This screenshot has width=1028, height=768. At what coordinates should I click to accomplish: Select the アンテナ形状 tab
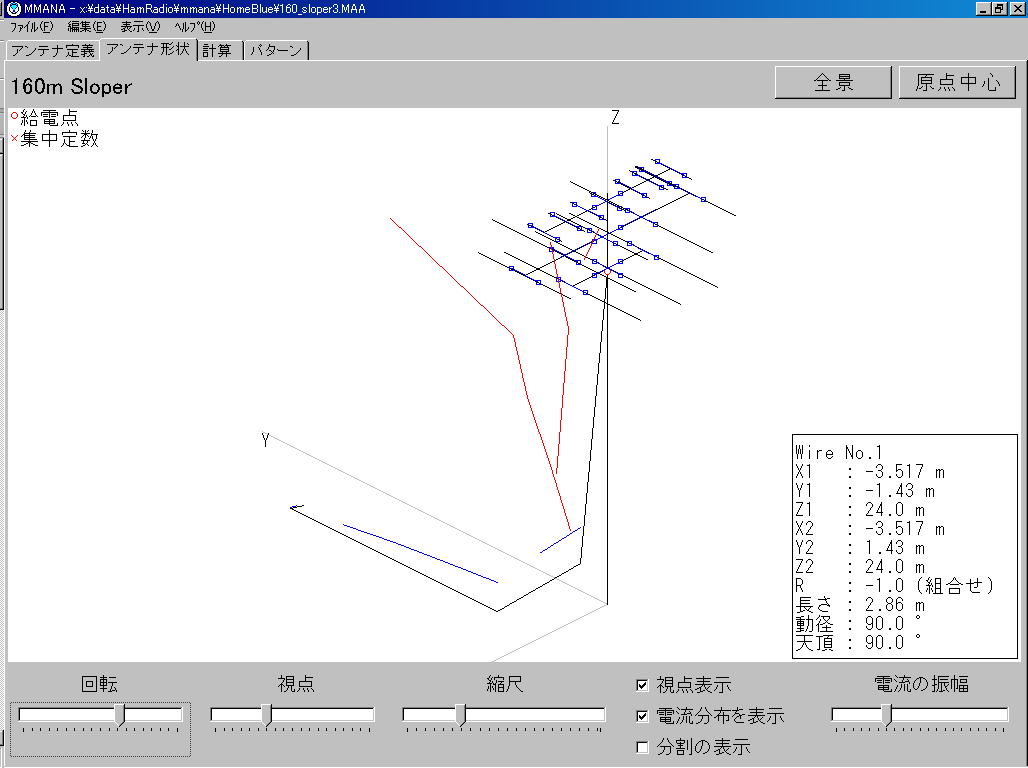coord(147,49)
